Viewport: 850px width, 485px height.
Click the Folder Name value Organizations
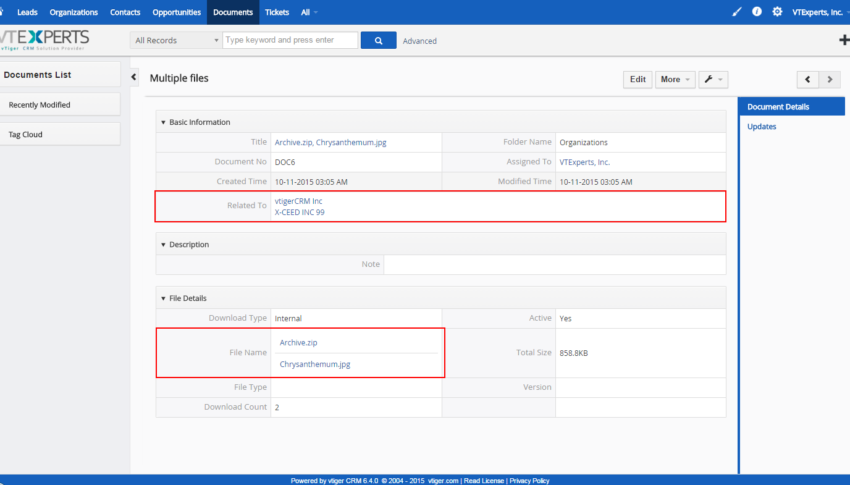(x=583, y=143)
